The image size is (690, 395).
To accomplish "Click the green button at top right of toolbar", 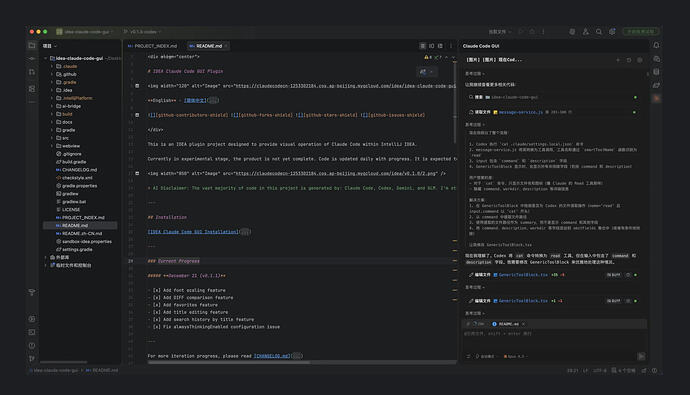I will 640,32.
